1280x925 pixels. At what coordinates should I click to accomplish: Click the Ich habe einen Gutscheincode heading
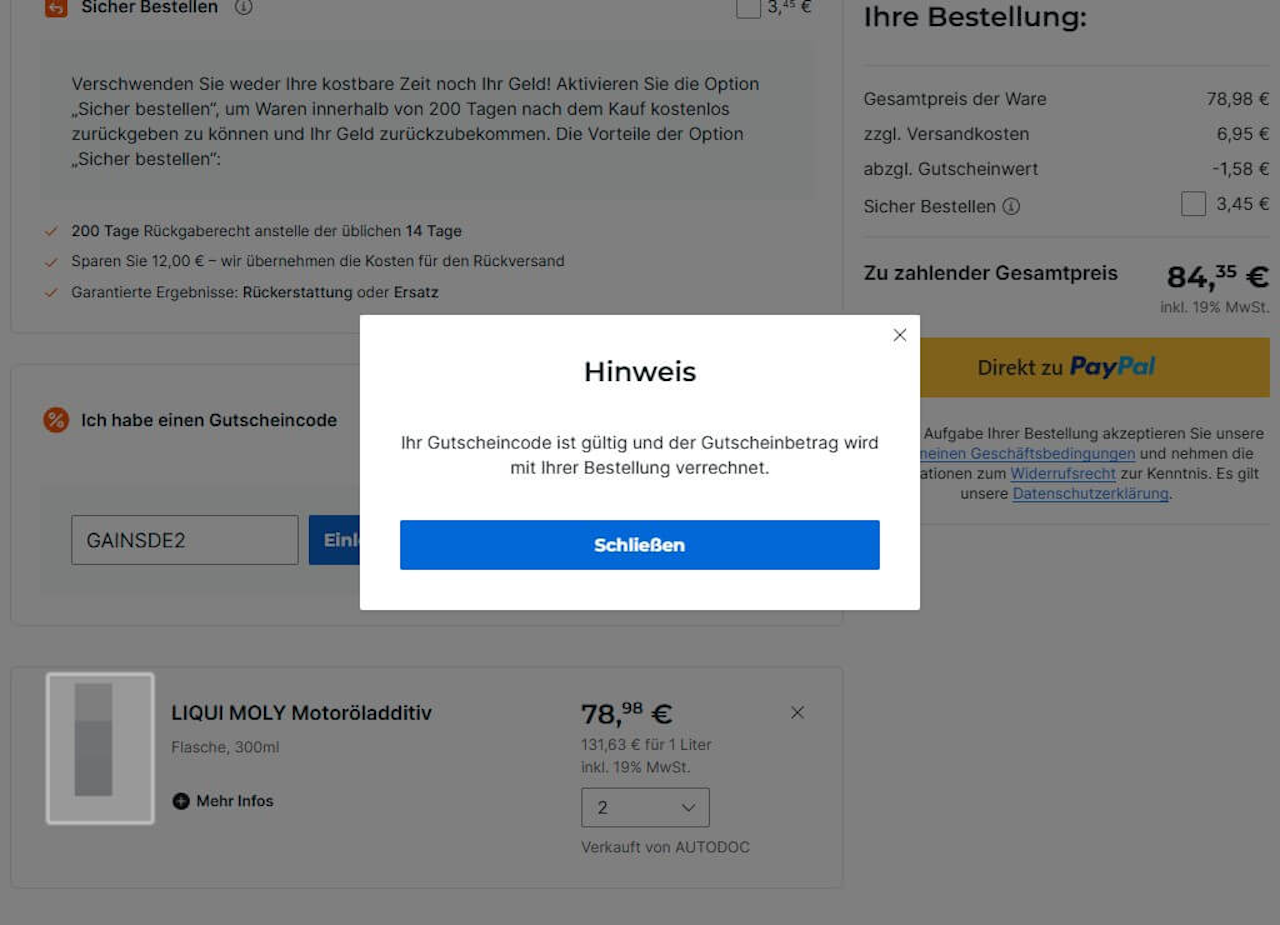coord(209,420)
